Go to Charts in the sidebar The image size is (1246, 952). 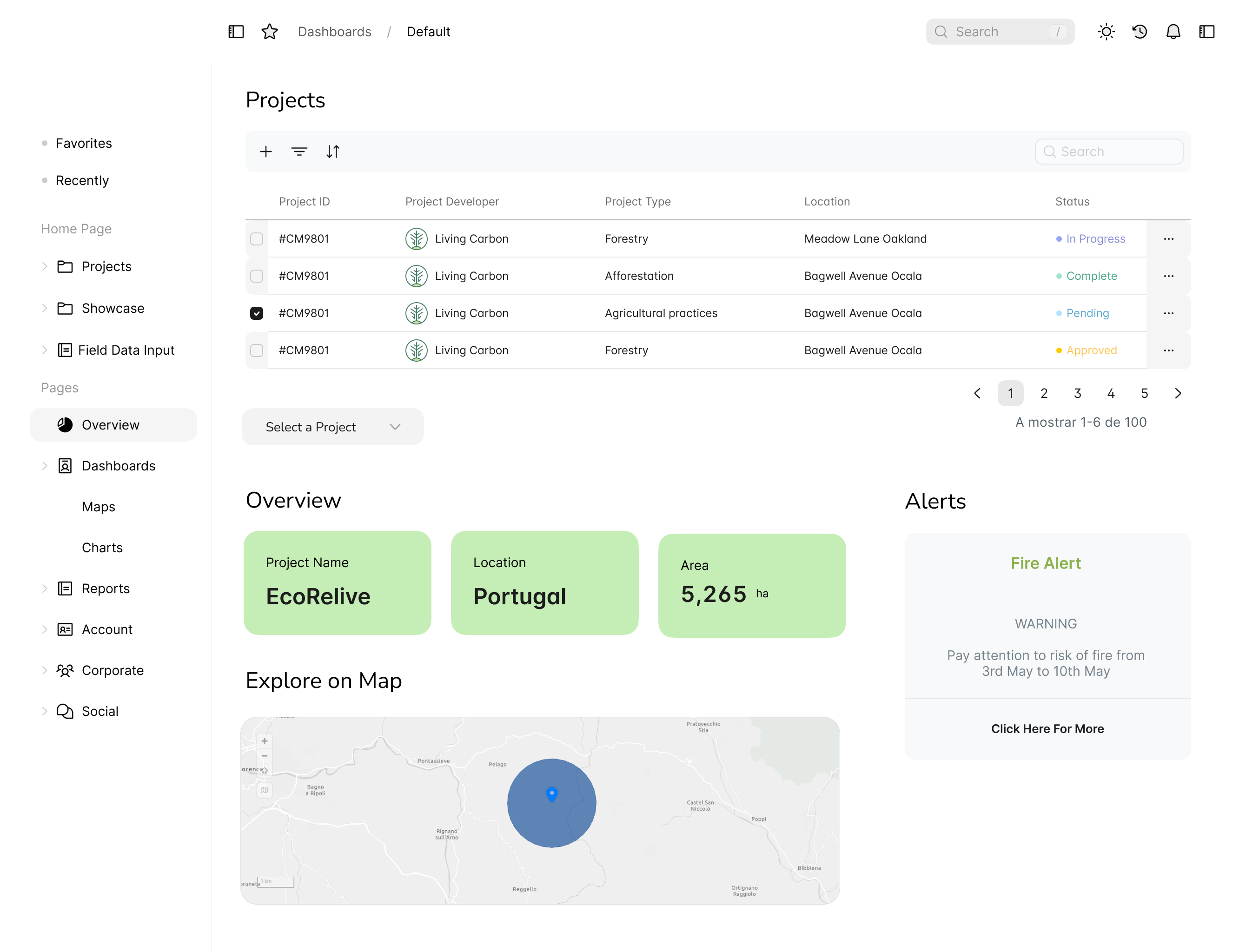coord(102,548)
